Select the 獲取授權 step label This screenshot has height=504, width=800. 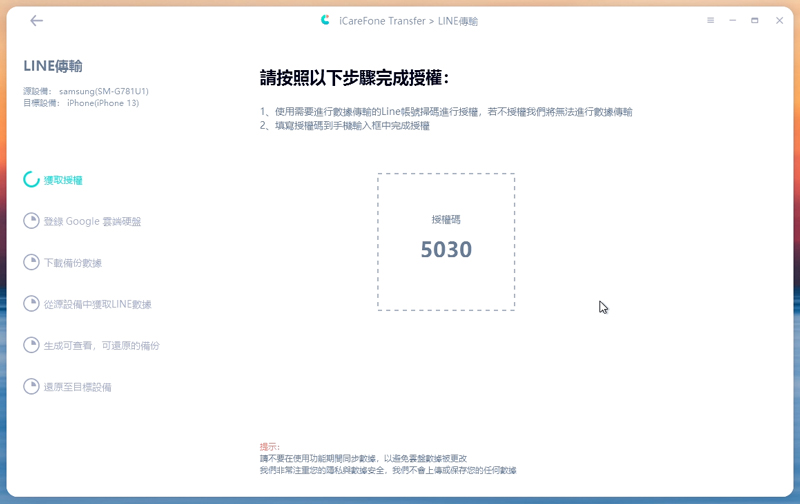coord(63,181)
